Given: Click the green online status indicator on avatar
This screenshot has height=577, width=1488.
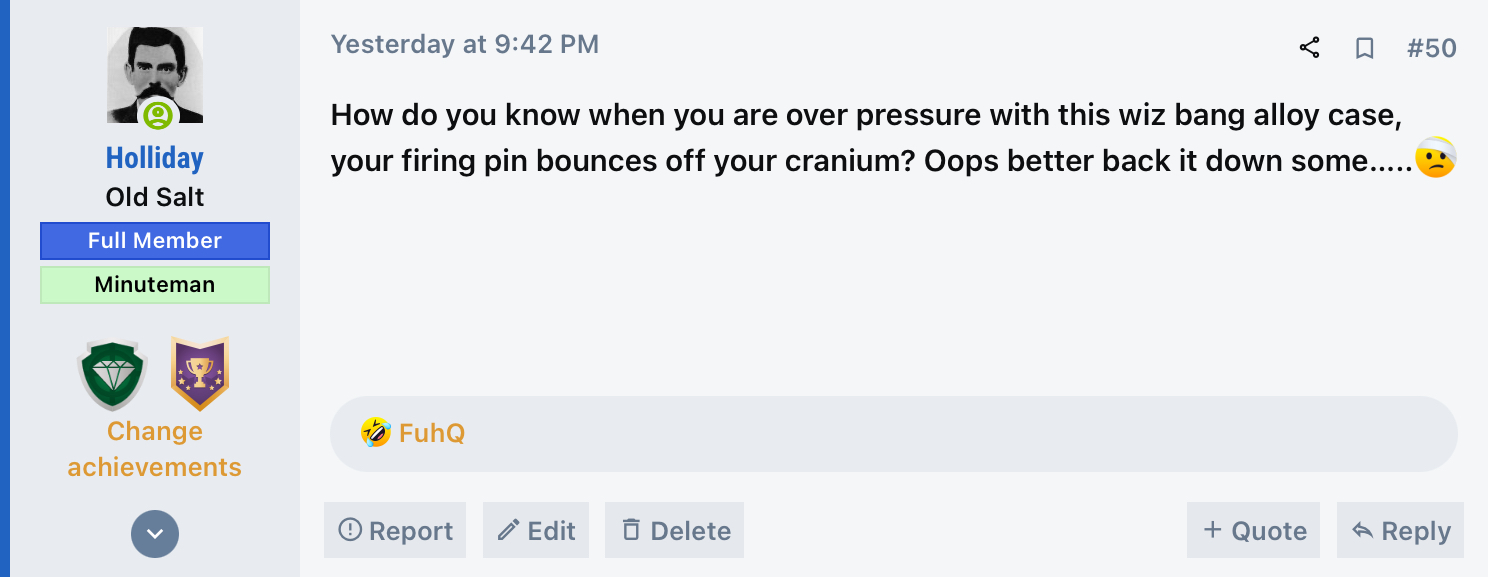Looking at the screenshot, I should (158, 115).
